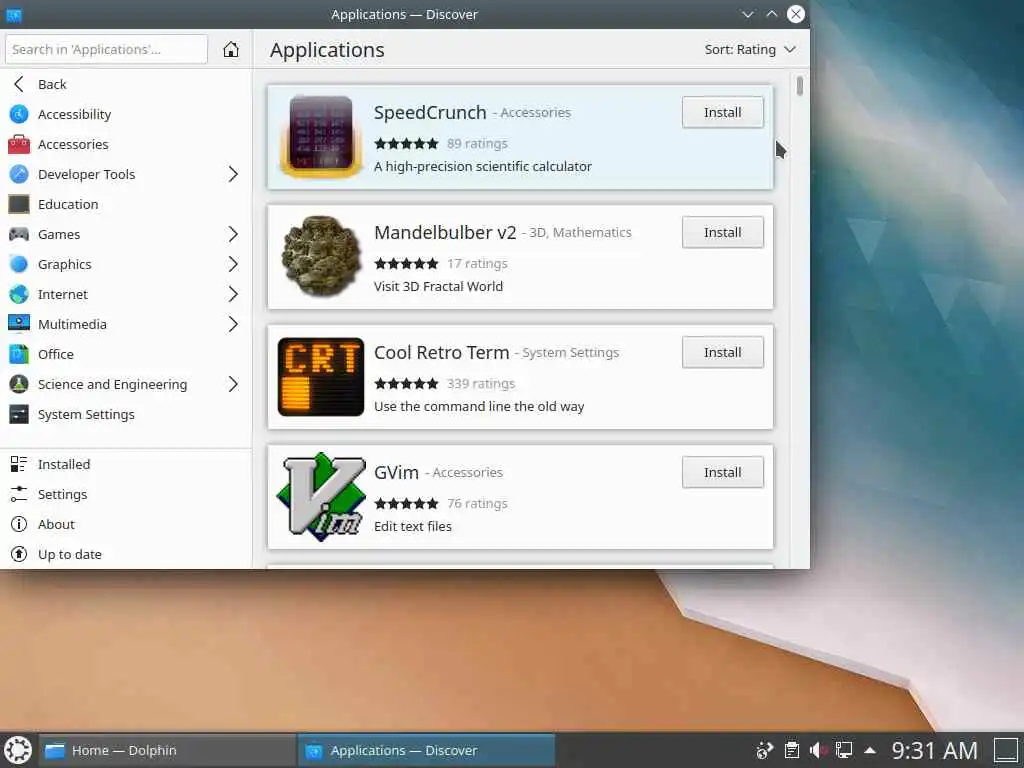Click the Multimedia category icon

(x=19, y=325)
